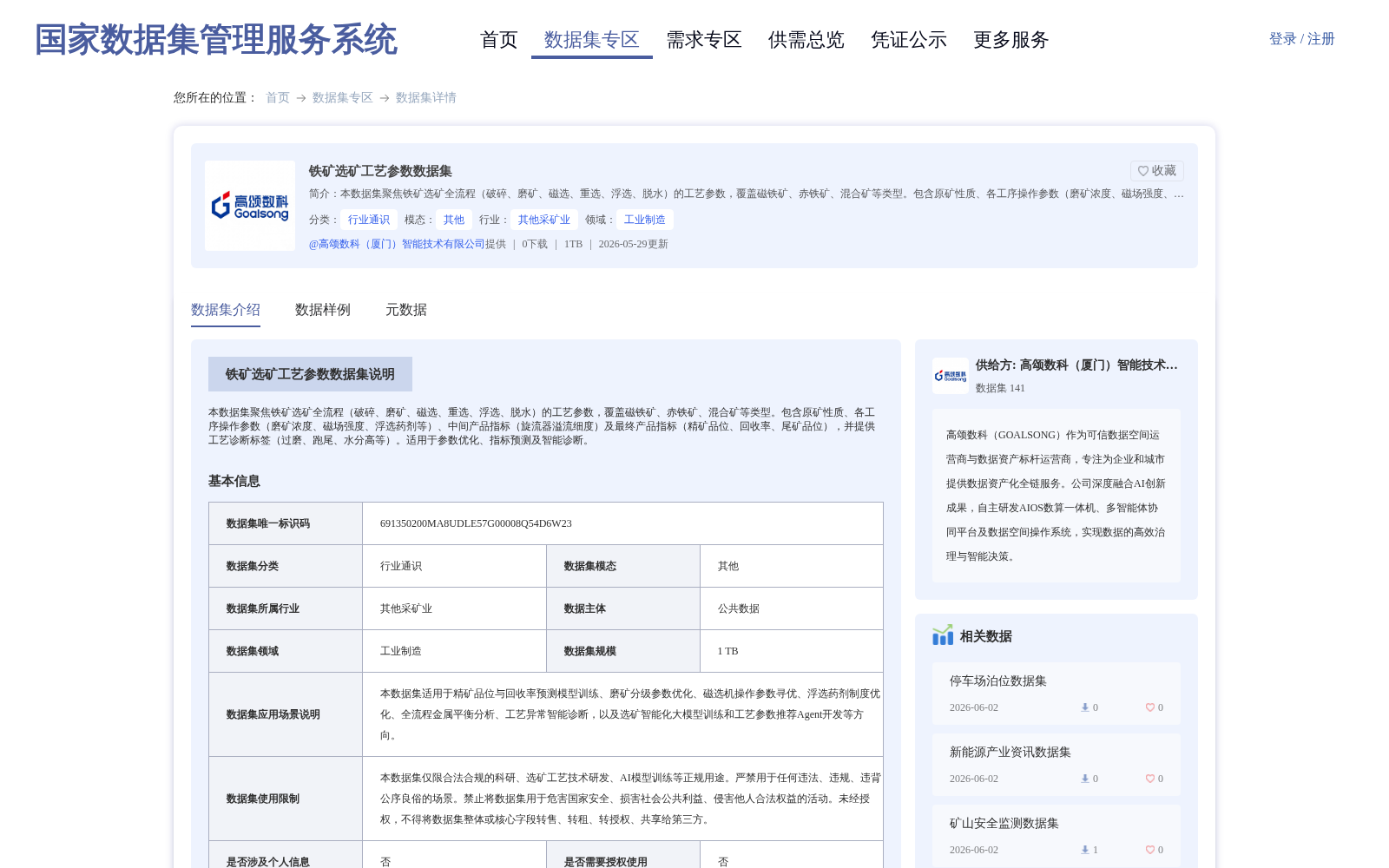1389x868 pixels.
Task: Open 更多服务 navigation item
Action: coord(1011,40)
